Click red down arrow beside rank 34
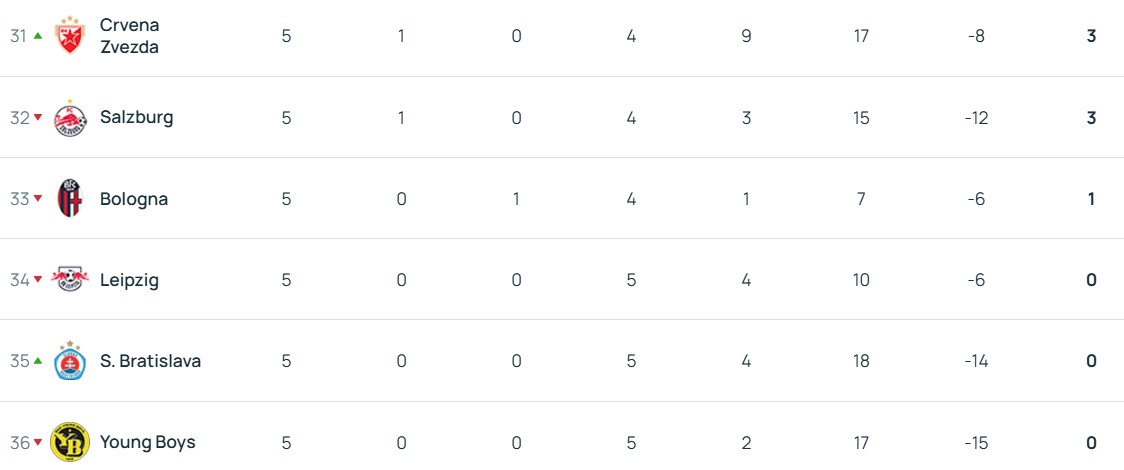The height and width of the screenshot is (470, 1124). (x=38, y=280)
